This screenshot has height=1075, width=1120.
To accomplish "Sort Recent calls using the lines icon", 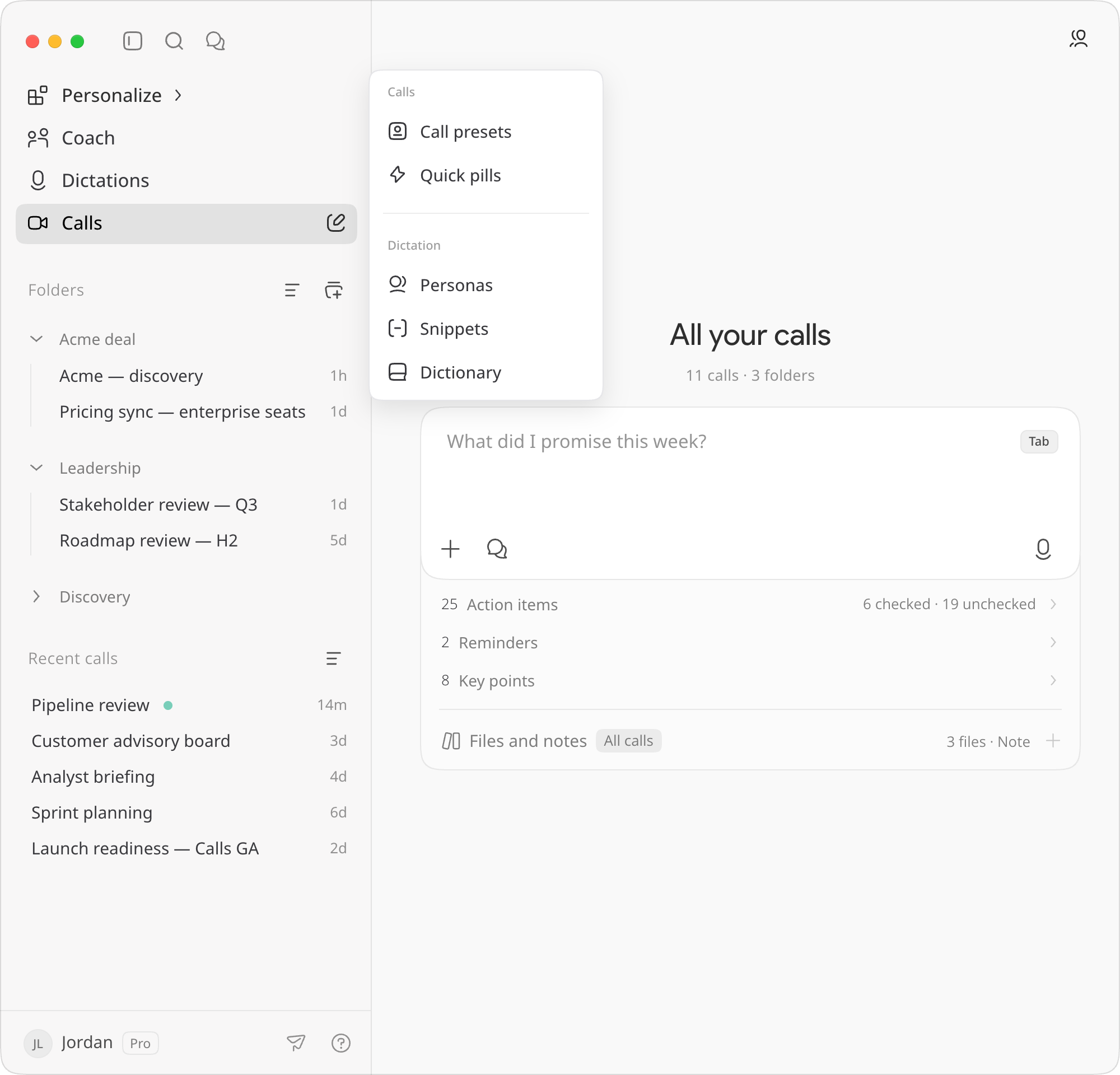I will coord(334,658).
